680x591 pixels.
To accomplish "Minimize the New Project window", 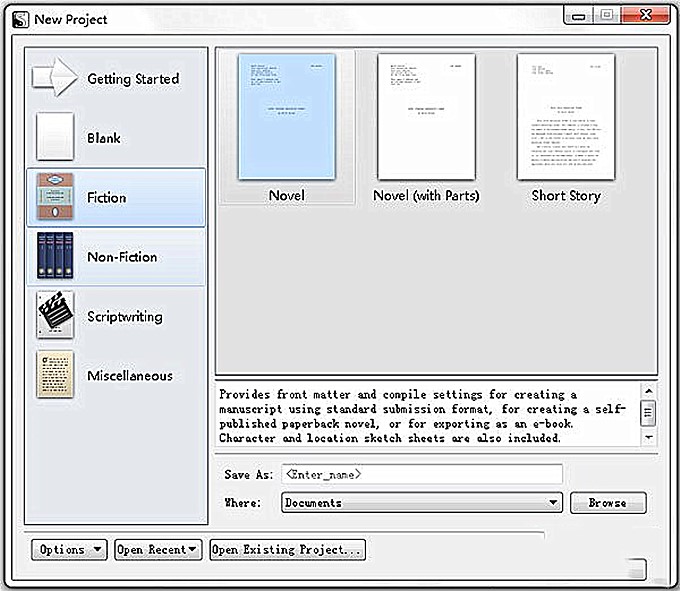I will (x=578, y=16).
